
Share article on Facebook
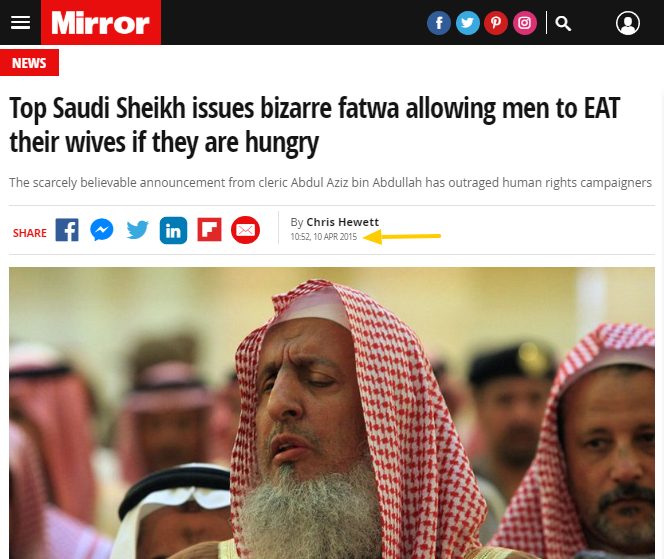click(x=67, y=230)
